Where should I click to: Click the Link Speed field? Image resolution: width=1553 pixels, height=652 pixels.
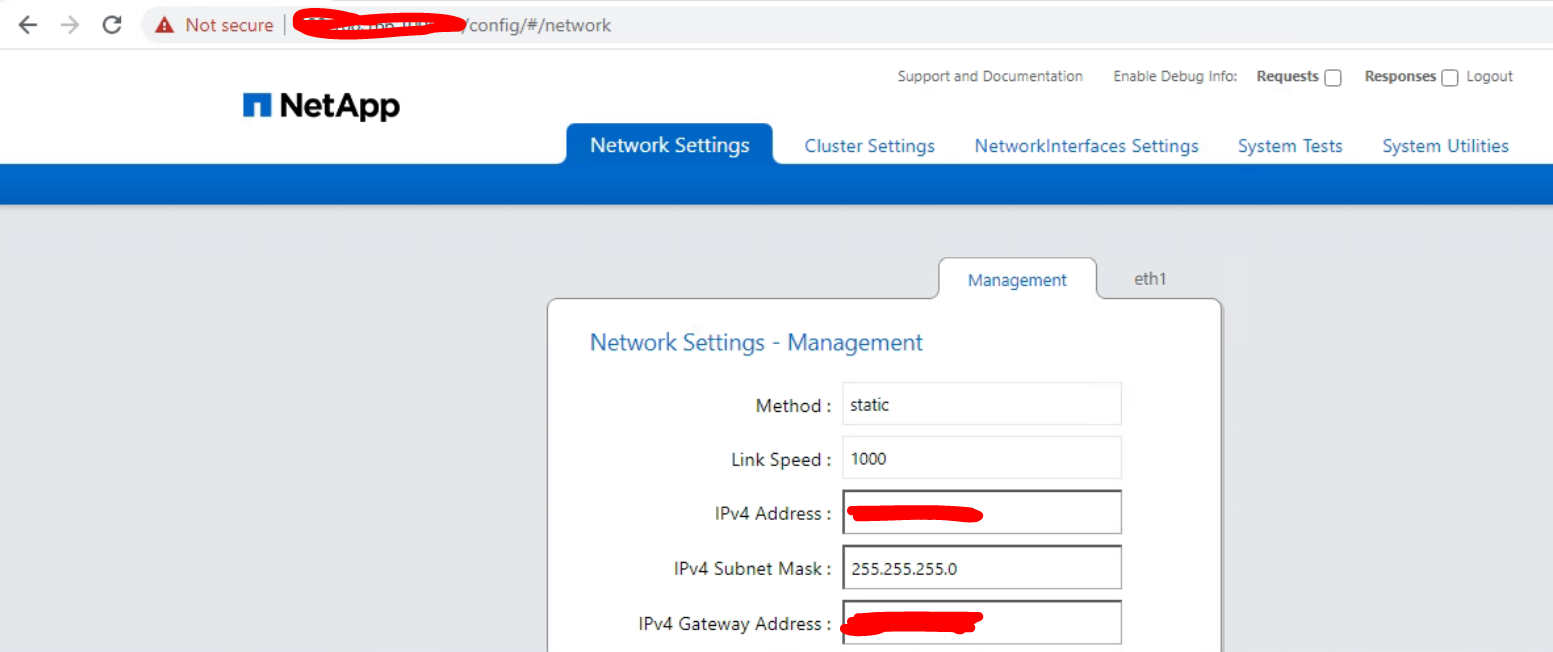[981, 459]
